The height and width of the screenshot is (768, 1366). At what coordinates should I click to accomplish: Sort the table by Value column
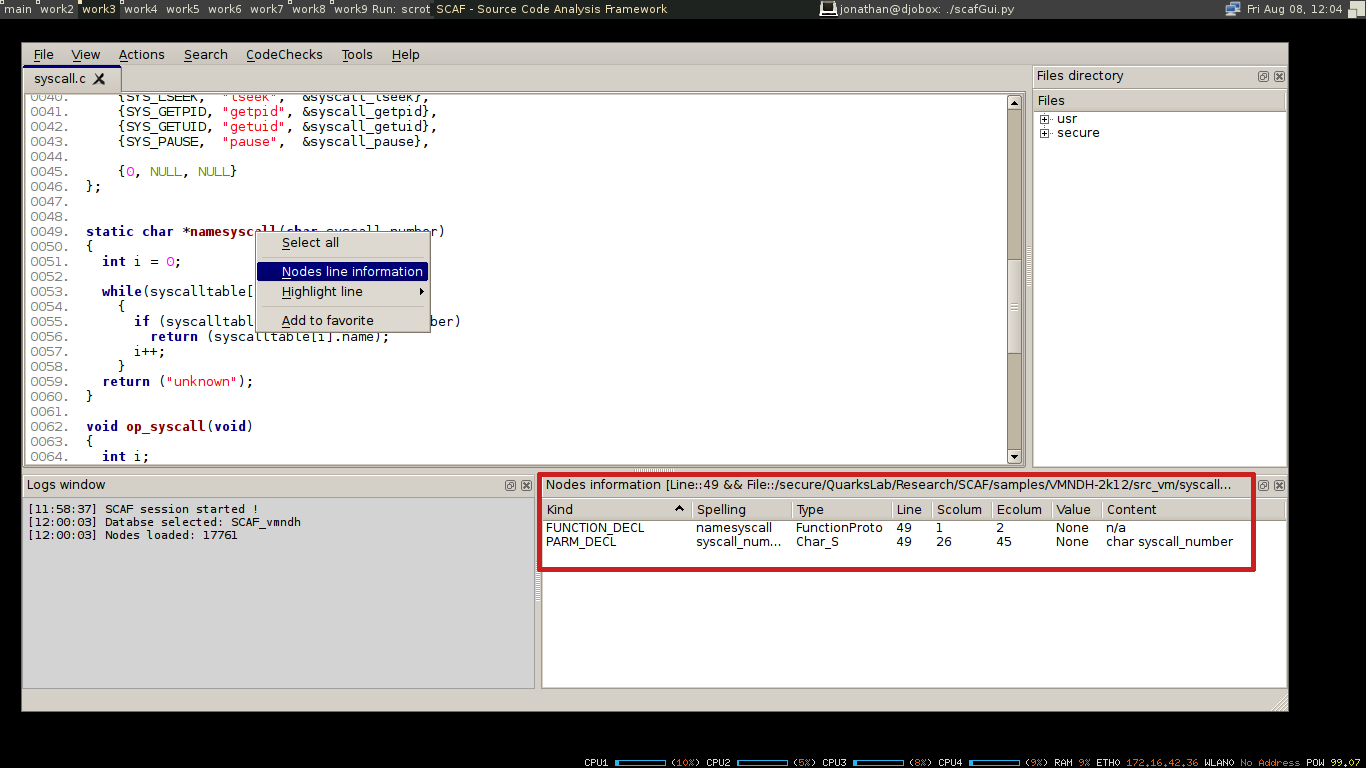point(1076,509)
